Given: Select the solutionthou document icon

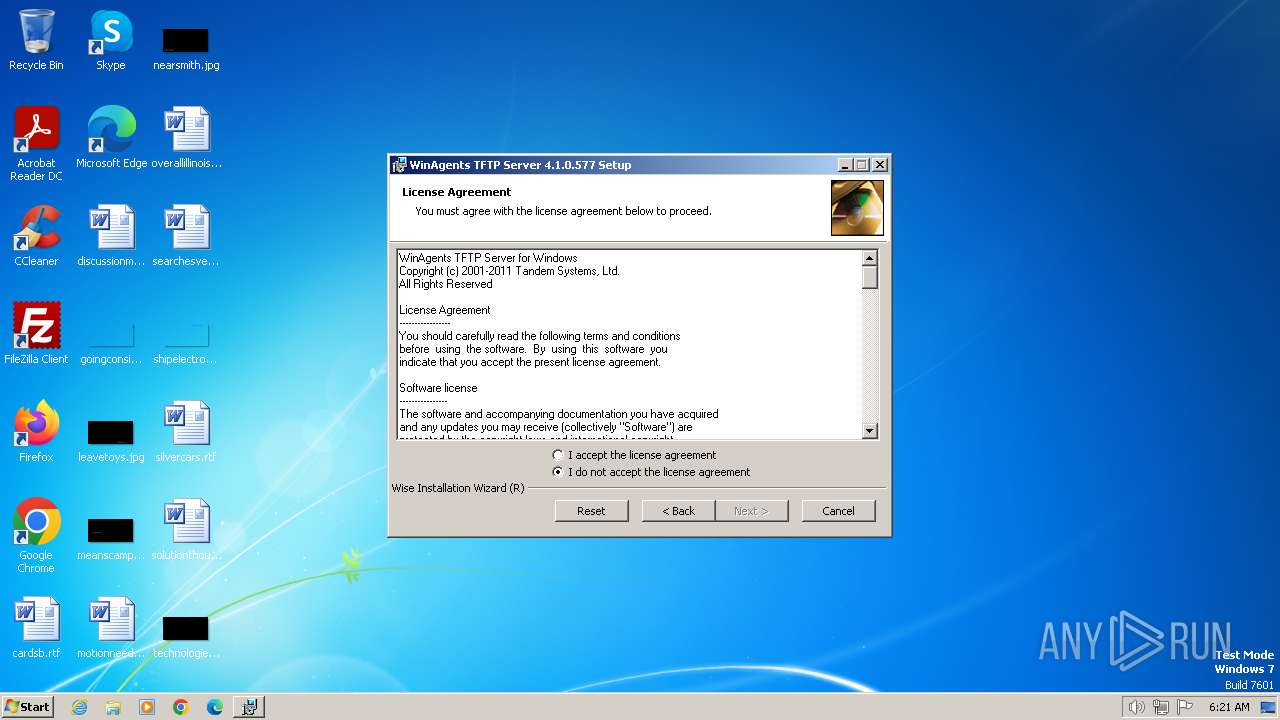Looking at the screenshot, I should pos(186,530).
